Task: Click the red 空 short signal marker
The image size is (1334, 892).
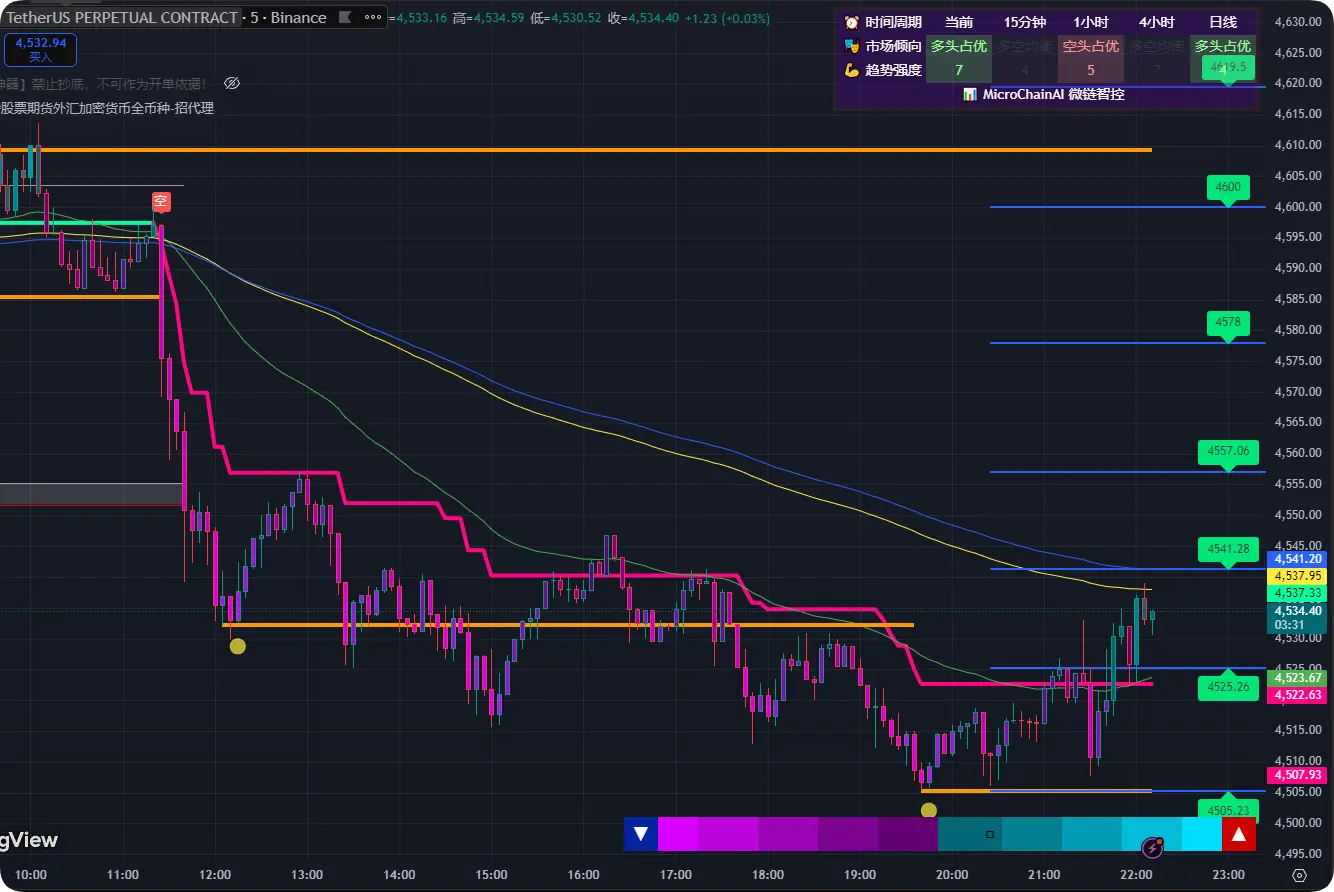Action: 161,202
